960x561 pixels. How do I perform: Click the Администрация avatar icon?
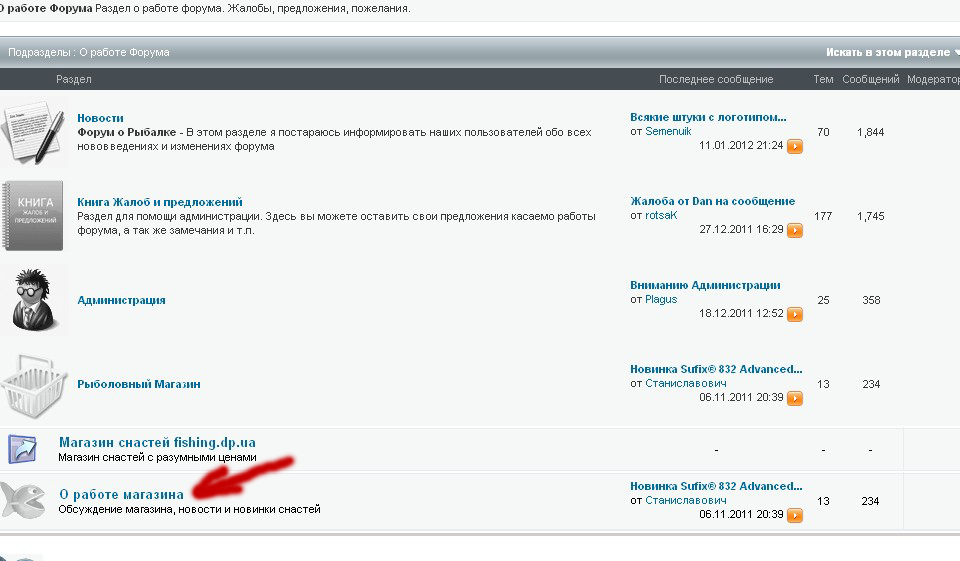coord(32,299)
